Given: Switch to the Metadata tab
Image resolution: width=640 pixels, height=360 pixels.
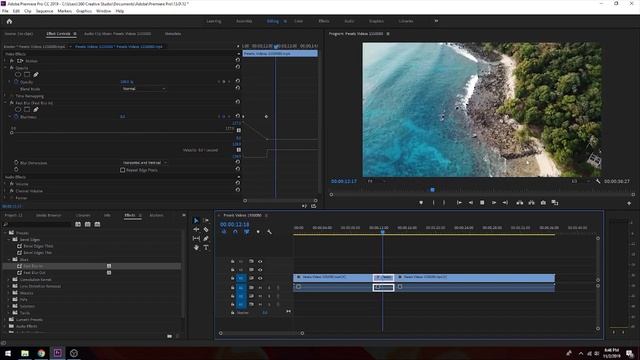Looking at the screenshot, I should [x=173, y=33].
